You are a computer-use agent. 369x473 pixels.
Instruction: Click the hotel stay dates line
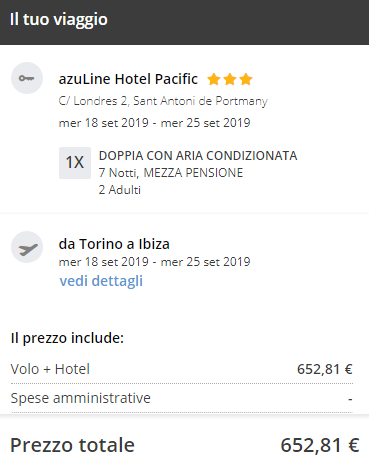pyautogui.click(x=154, y=123)
